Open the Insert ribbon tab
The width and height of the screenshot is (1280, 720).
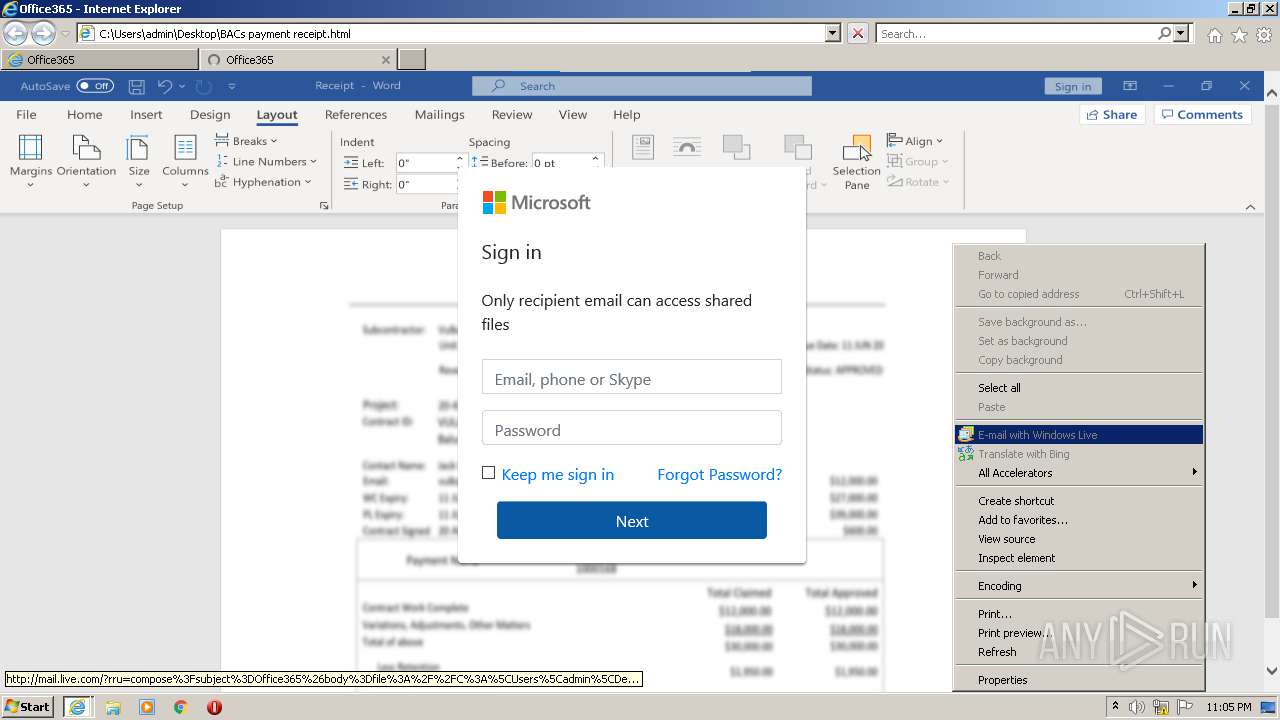[146, 114]
